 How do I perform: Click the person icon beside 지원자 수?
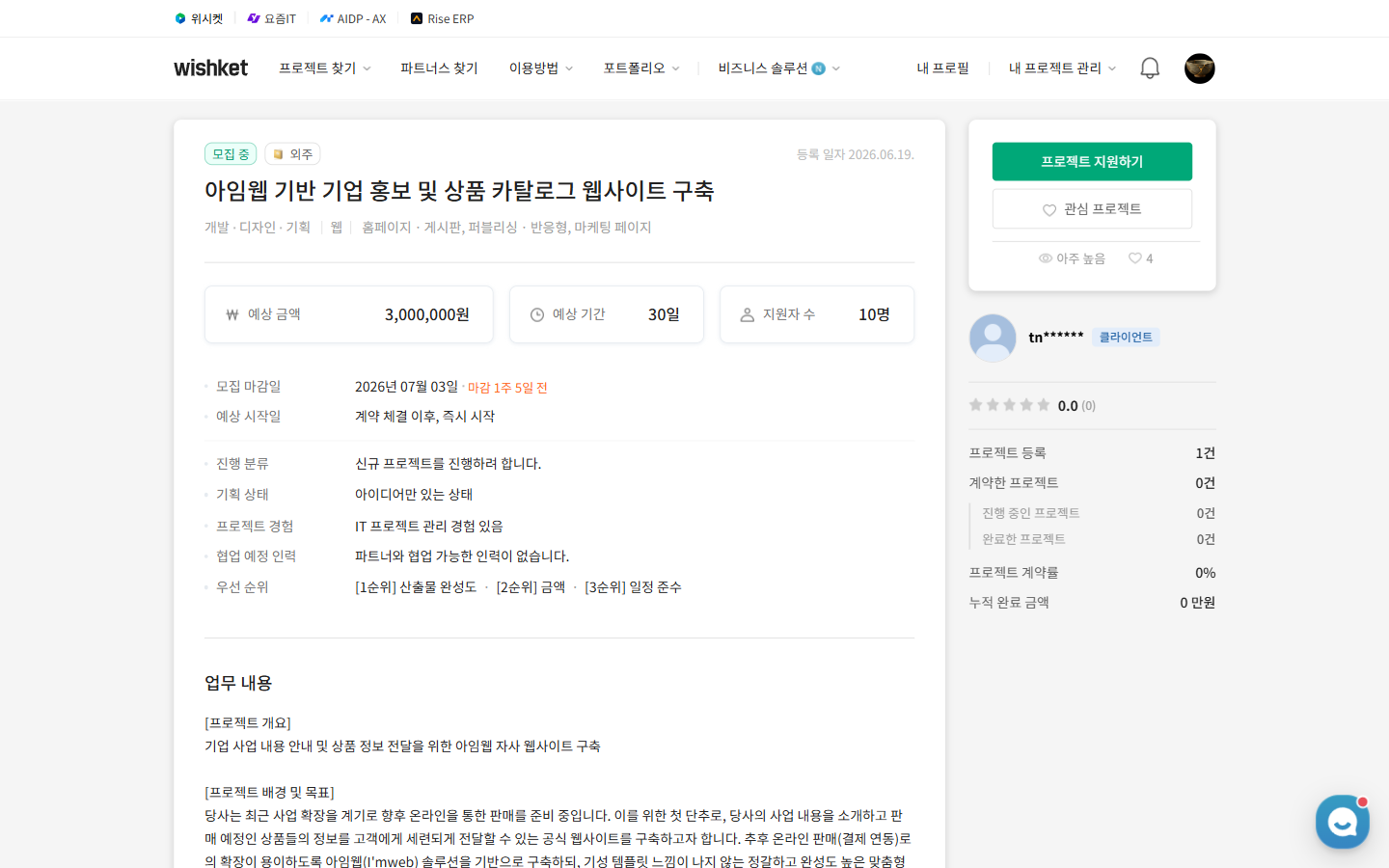click(747, 314)
